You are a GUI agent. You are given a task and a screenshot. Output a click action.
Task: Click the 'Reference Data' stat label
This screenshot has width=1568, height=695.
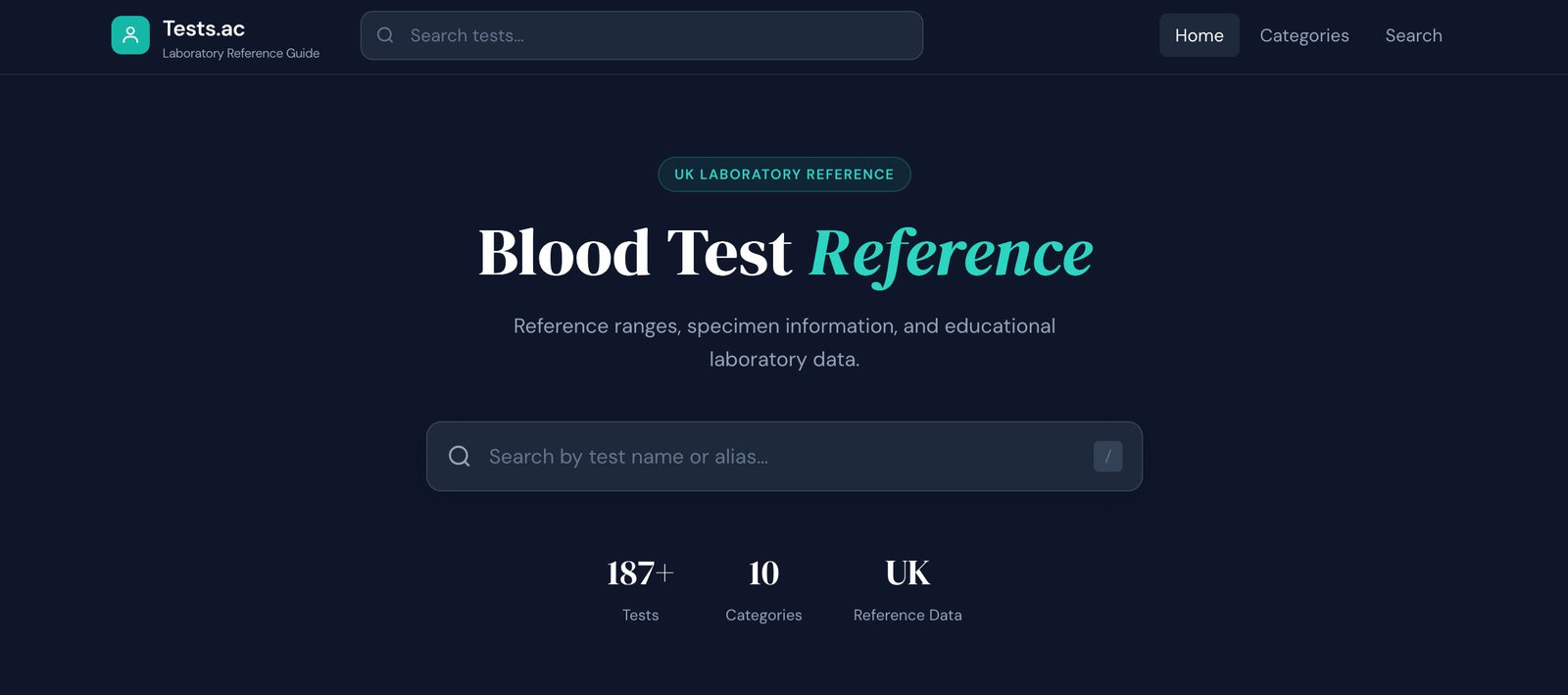(x=907, y=615)
